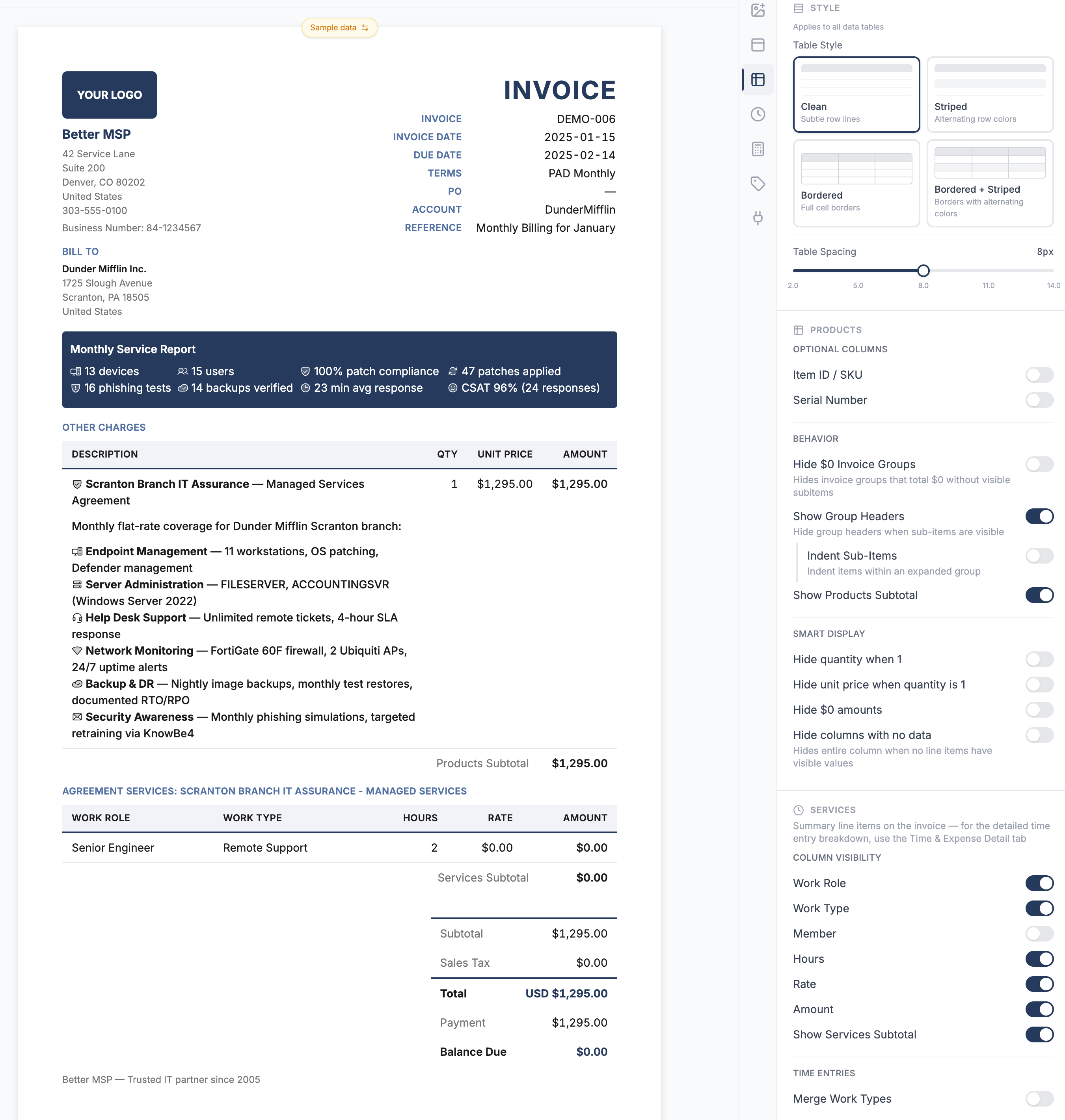This screenshot has width=1065, height=1120.
Task: Click the YOUR LOGO placeholder
Action: (110, 95)
